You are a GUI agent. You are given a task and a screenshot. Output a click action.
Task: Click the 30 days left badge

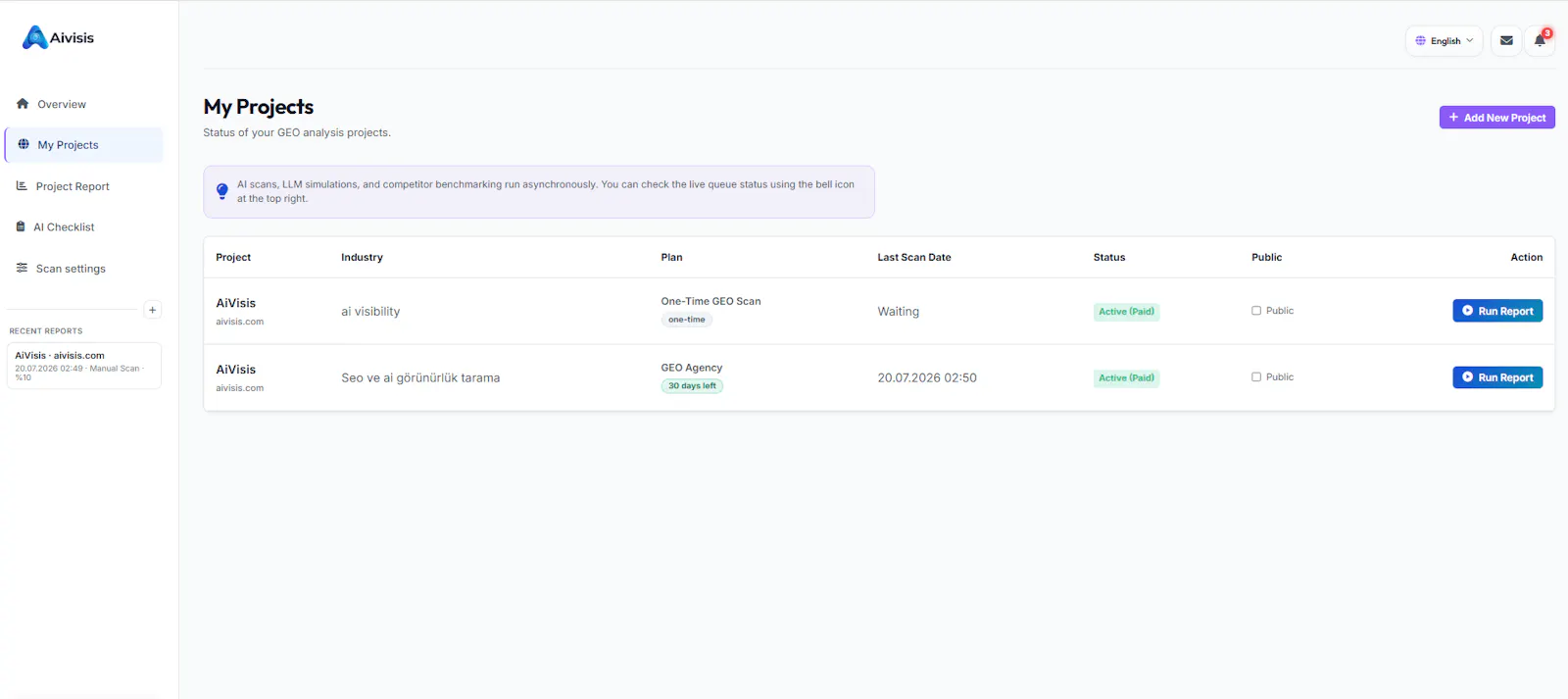coord(692,386)
